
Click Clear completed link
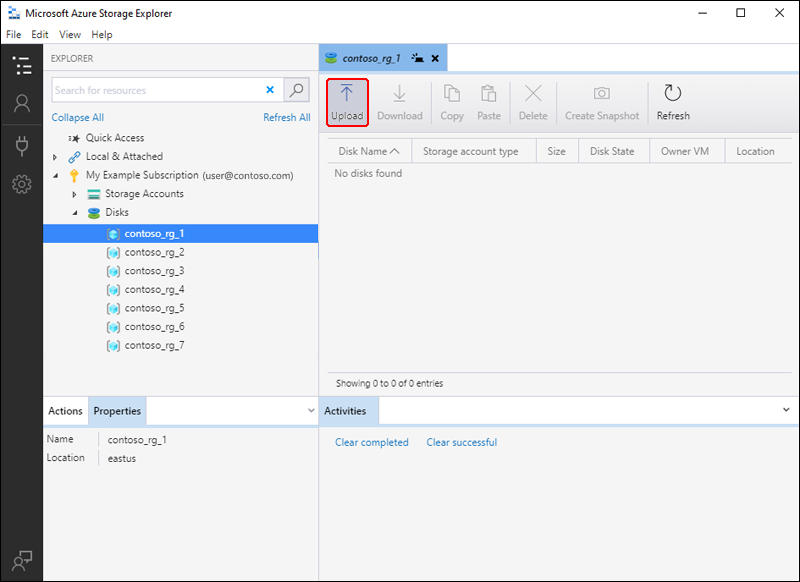(371, 442)
